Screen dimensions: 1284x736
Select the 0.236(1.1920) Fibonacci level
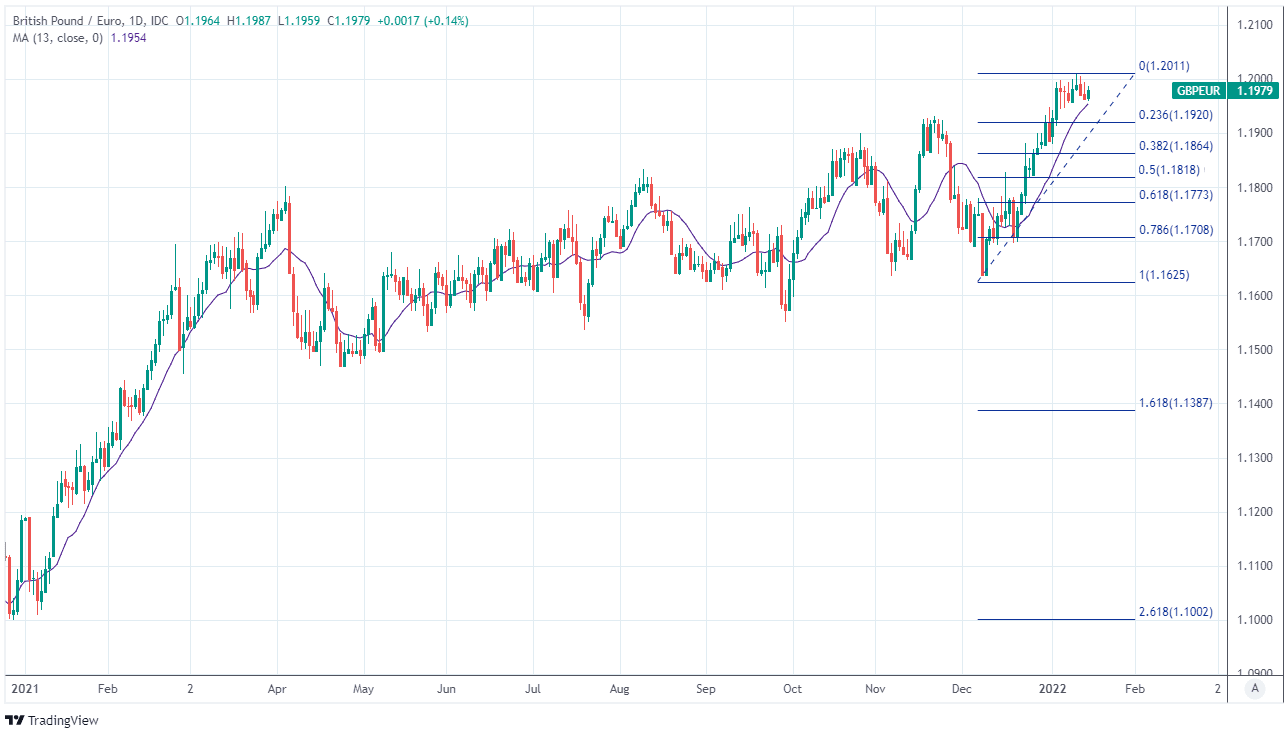[x=1175, y=115]
